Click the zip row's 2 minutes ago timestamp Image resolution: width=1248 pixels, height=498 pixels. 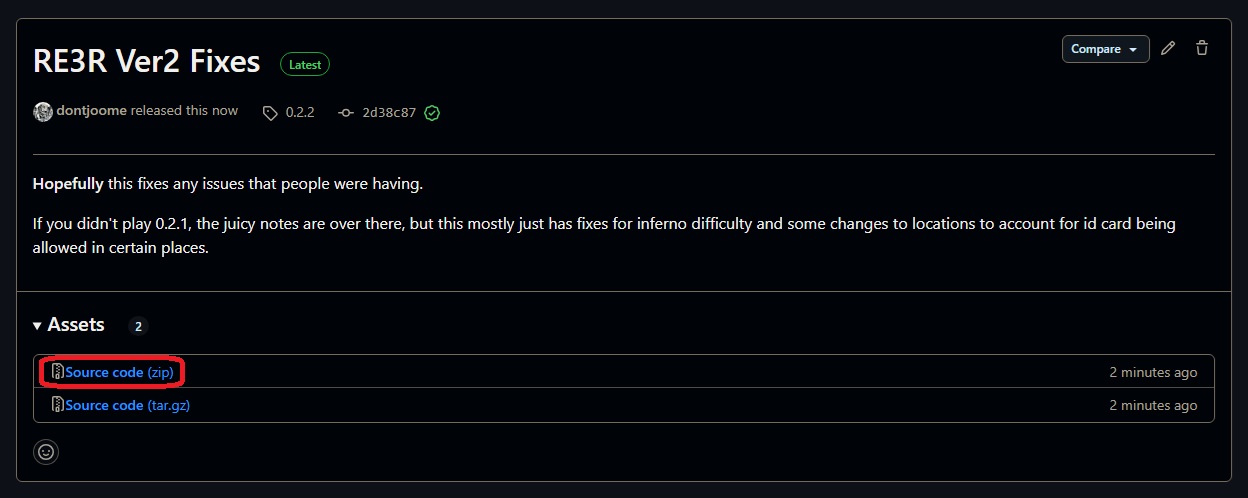(x=1153, y=372)
